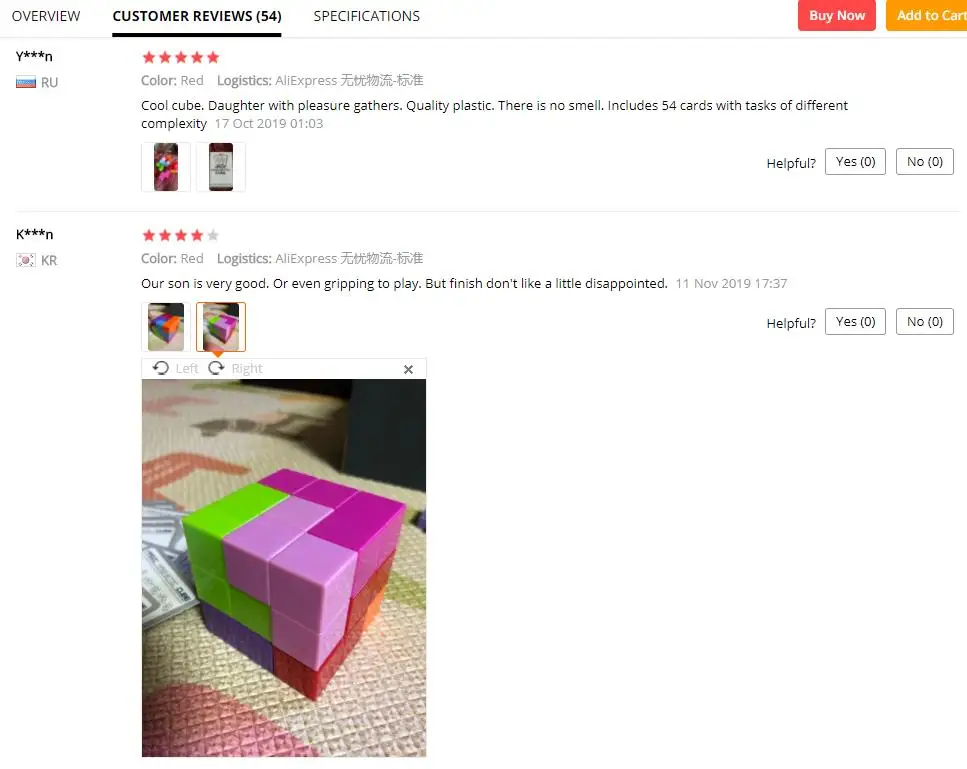Rotate the review photo left

[175, 368]
